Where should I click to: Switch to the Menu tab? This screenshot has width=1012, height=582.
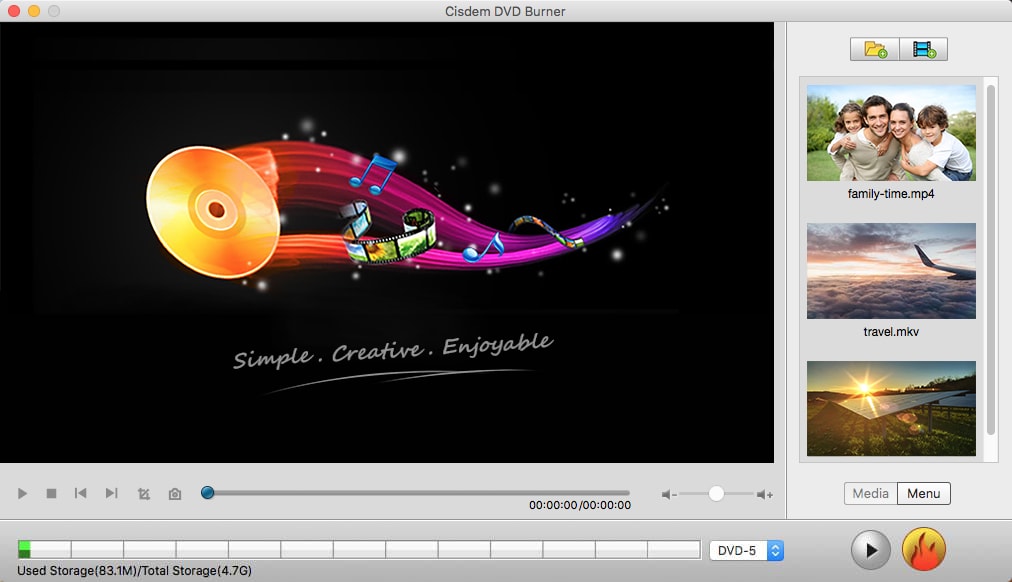tap(924, 494)
